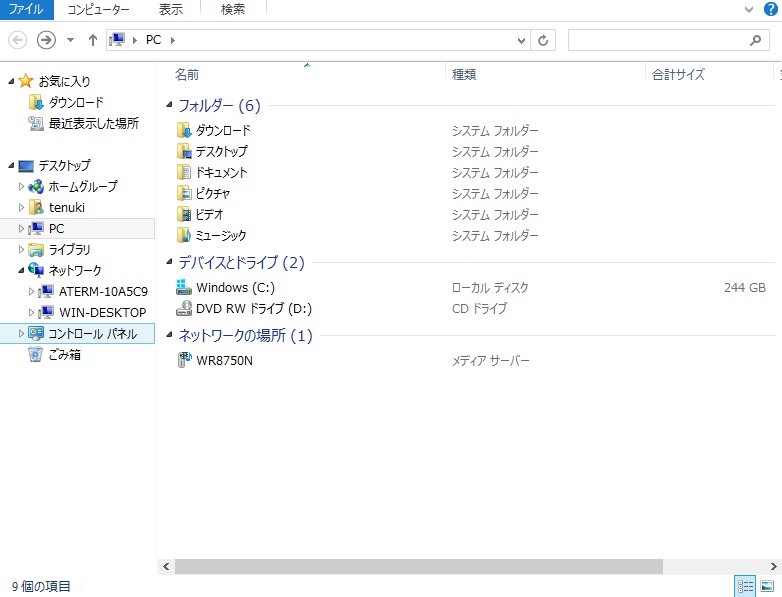Open the ごみ箱 recycle bin icon

pos(36,354)
